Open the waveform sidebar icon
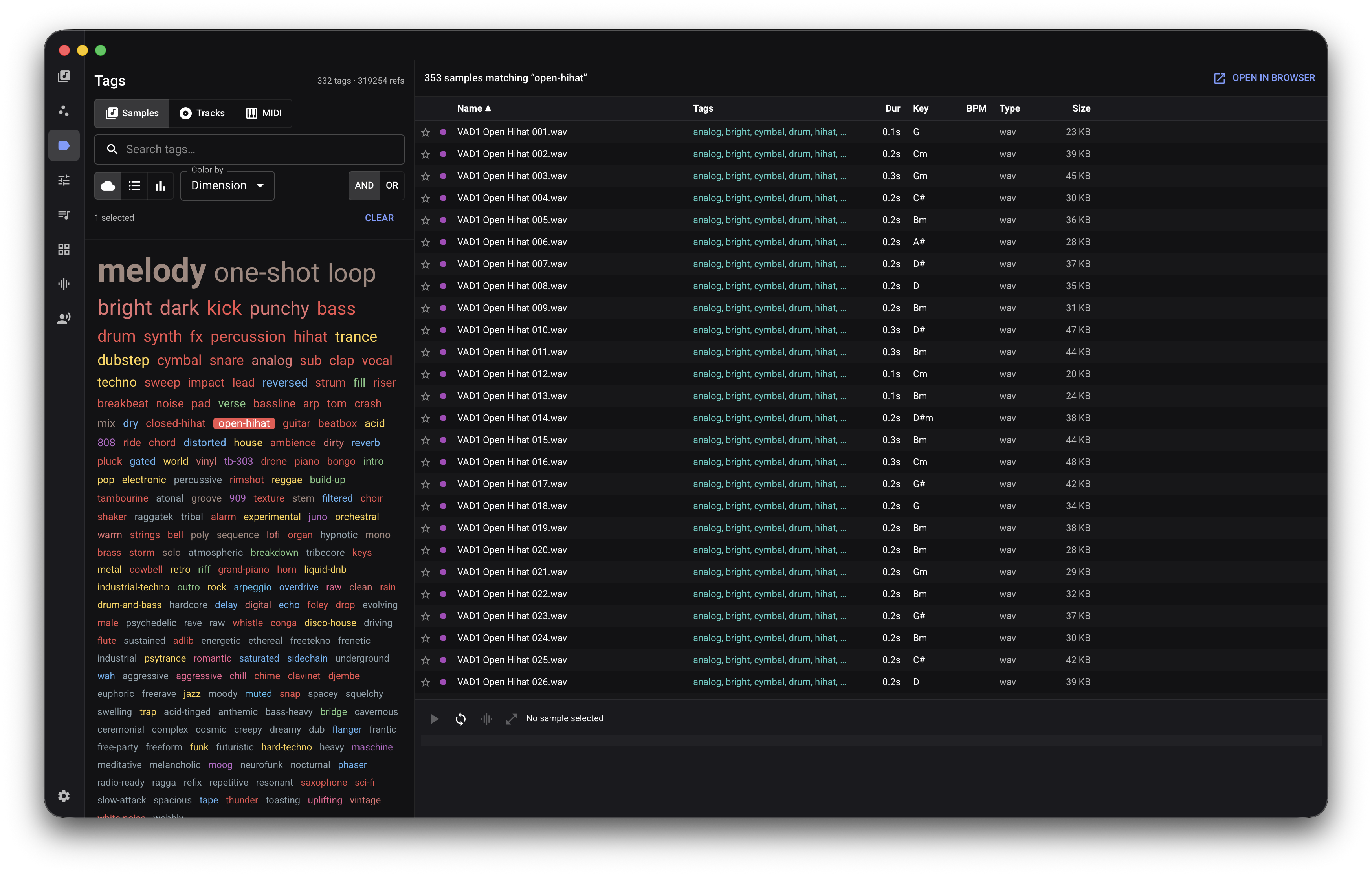Viewport: 1372px width, 876px height. tap(64, 284)
